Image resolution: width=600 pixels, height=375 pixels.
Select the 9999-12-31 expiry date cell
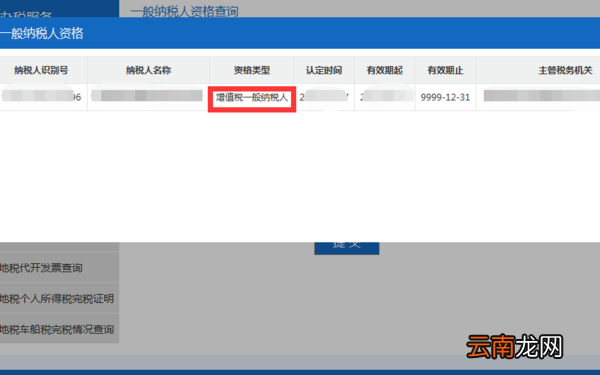[445, 98]
